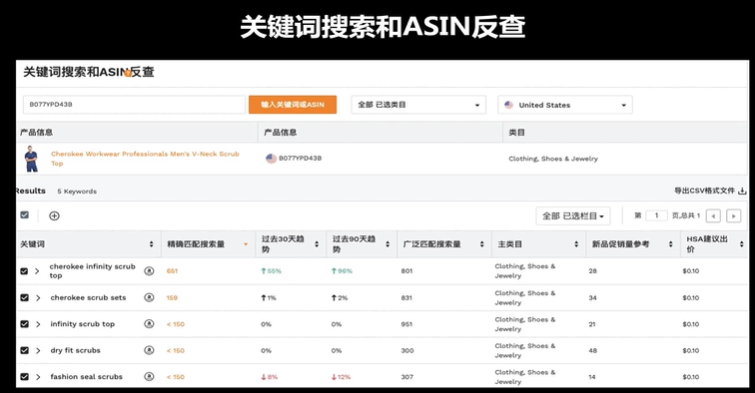Expand cherokee infinity scrub top row chevron
The image size is (755, 393).
[38, 271]
